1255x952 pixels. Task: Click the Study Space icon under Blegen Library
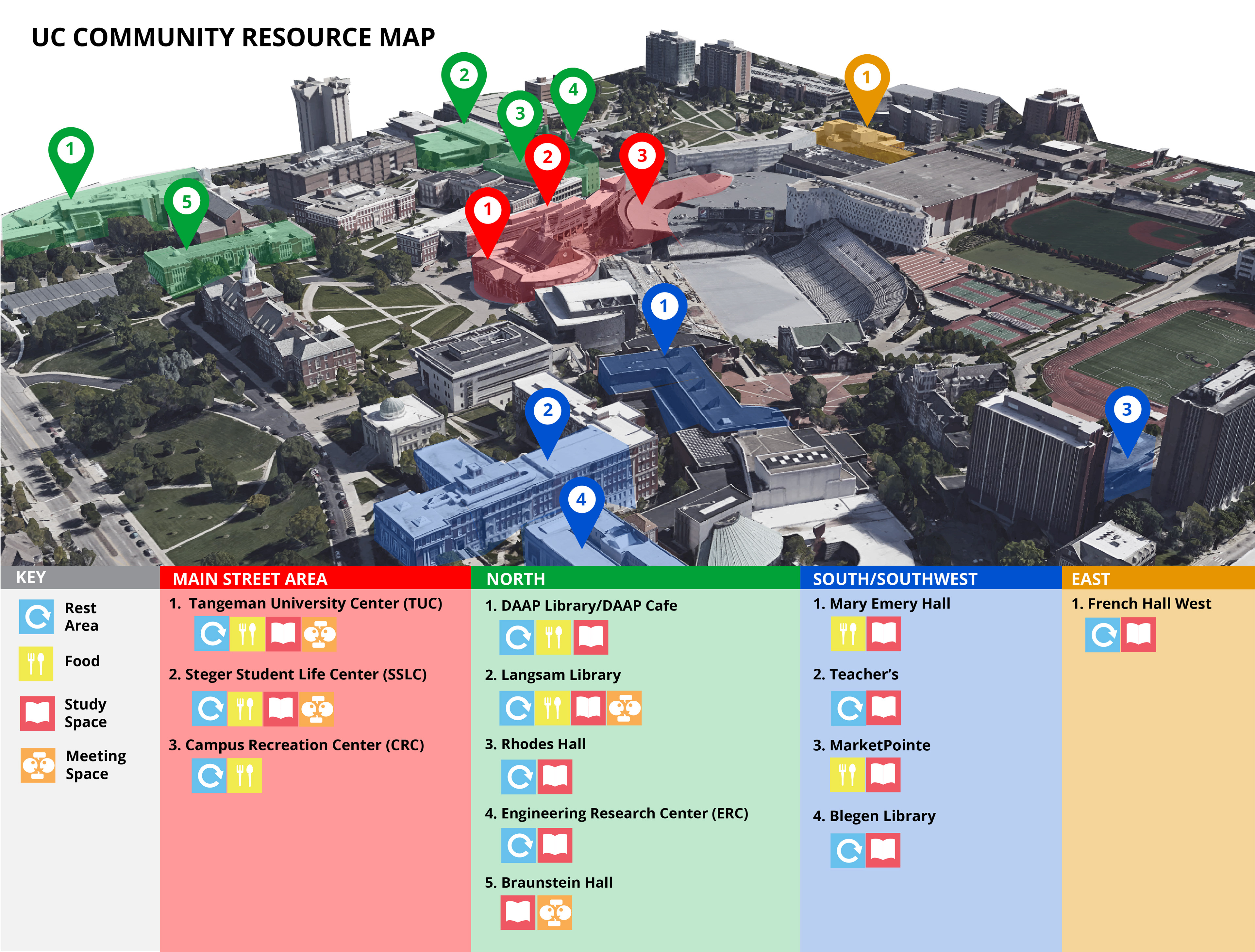[x=883, y=850]
